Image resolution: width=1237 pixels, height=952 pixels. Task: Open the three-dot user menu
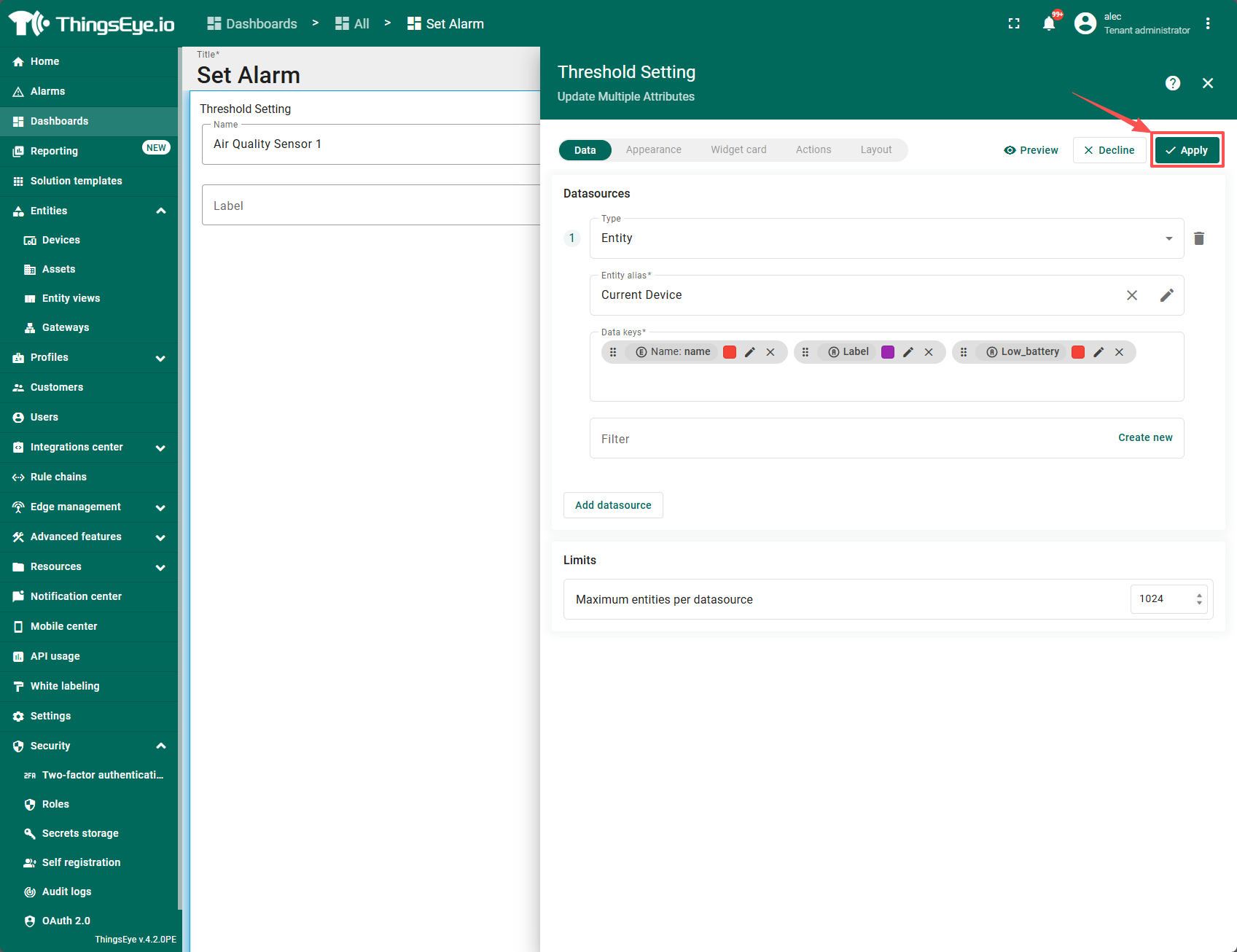pyautogui.click(x=1208, y=24)
